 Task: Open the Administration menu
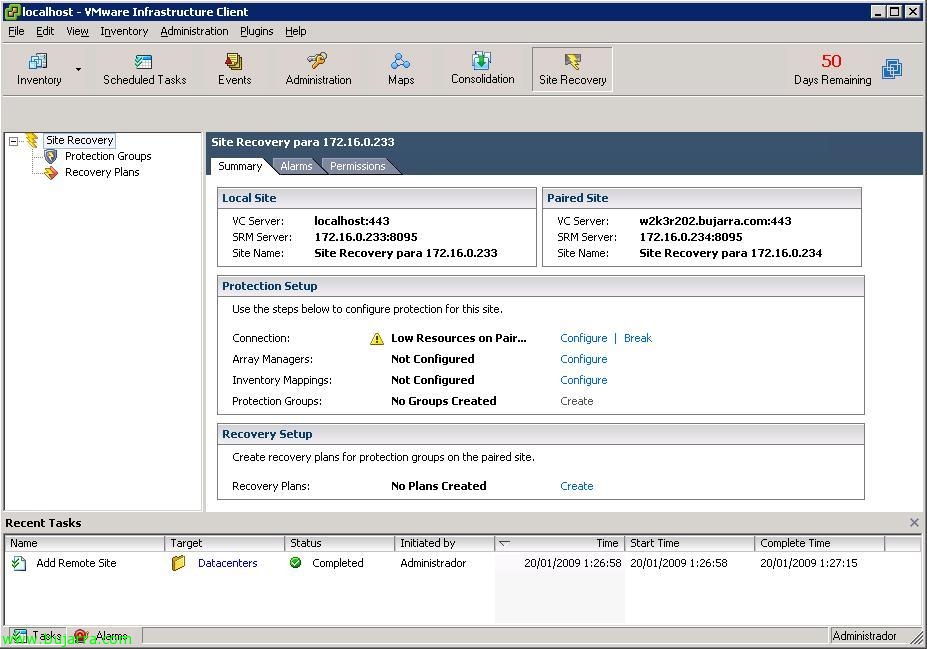point(194,31)
